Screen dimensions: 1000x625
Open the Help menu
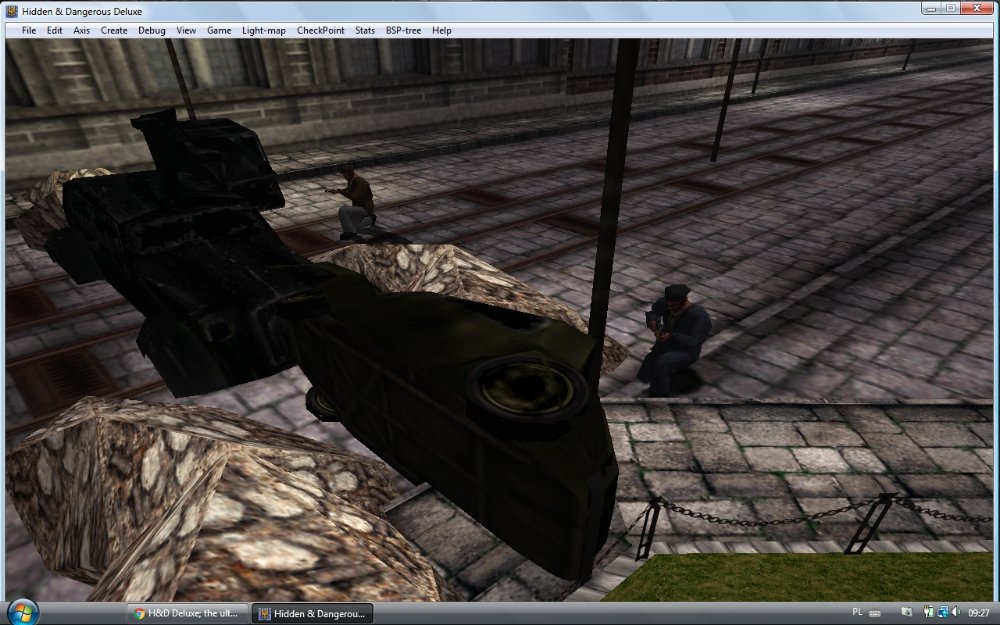point(440,30)
